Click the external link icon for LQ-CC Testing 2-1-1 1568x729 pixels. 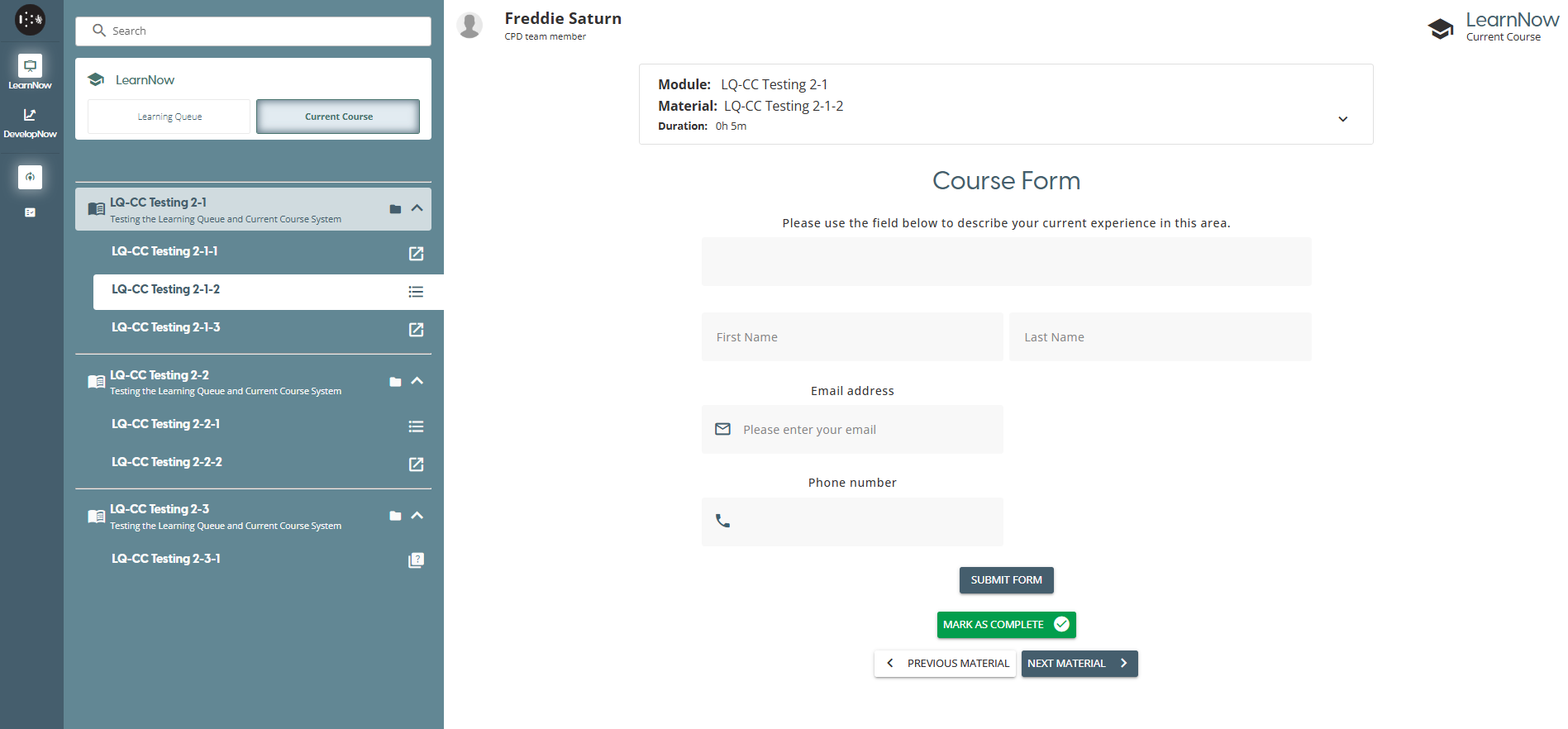click(x=416, y=254)
